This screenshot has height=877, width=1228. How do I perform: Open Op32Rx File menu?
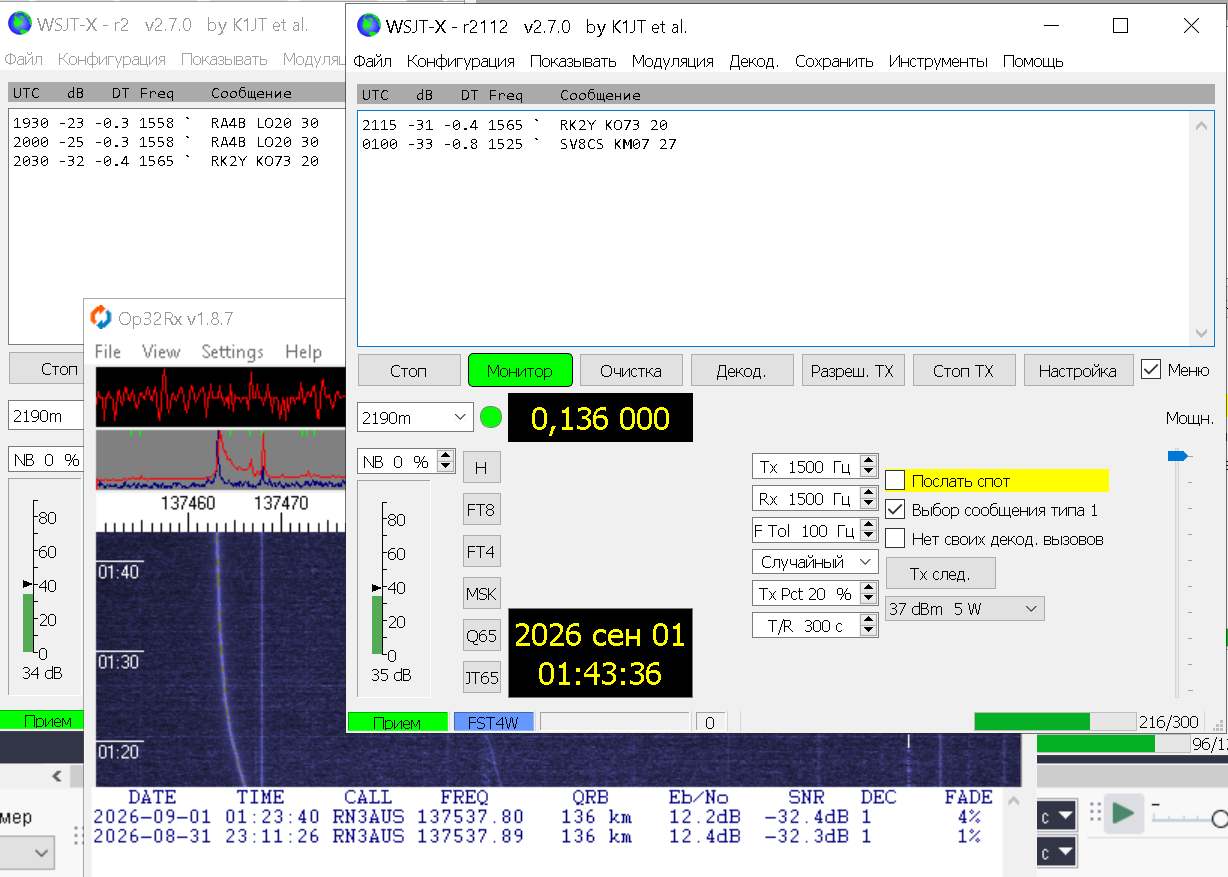(107, 352)
